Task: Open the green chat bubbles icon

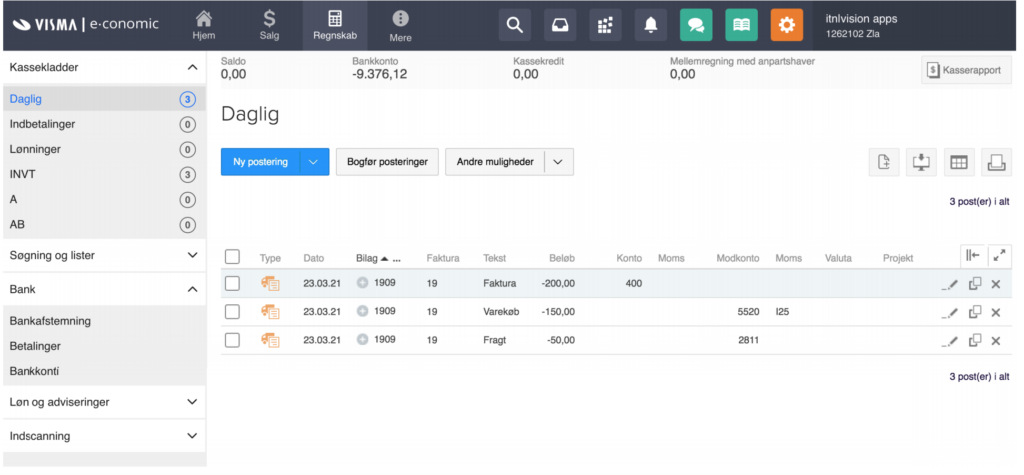Action: click(696, 25)
